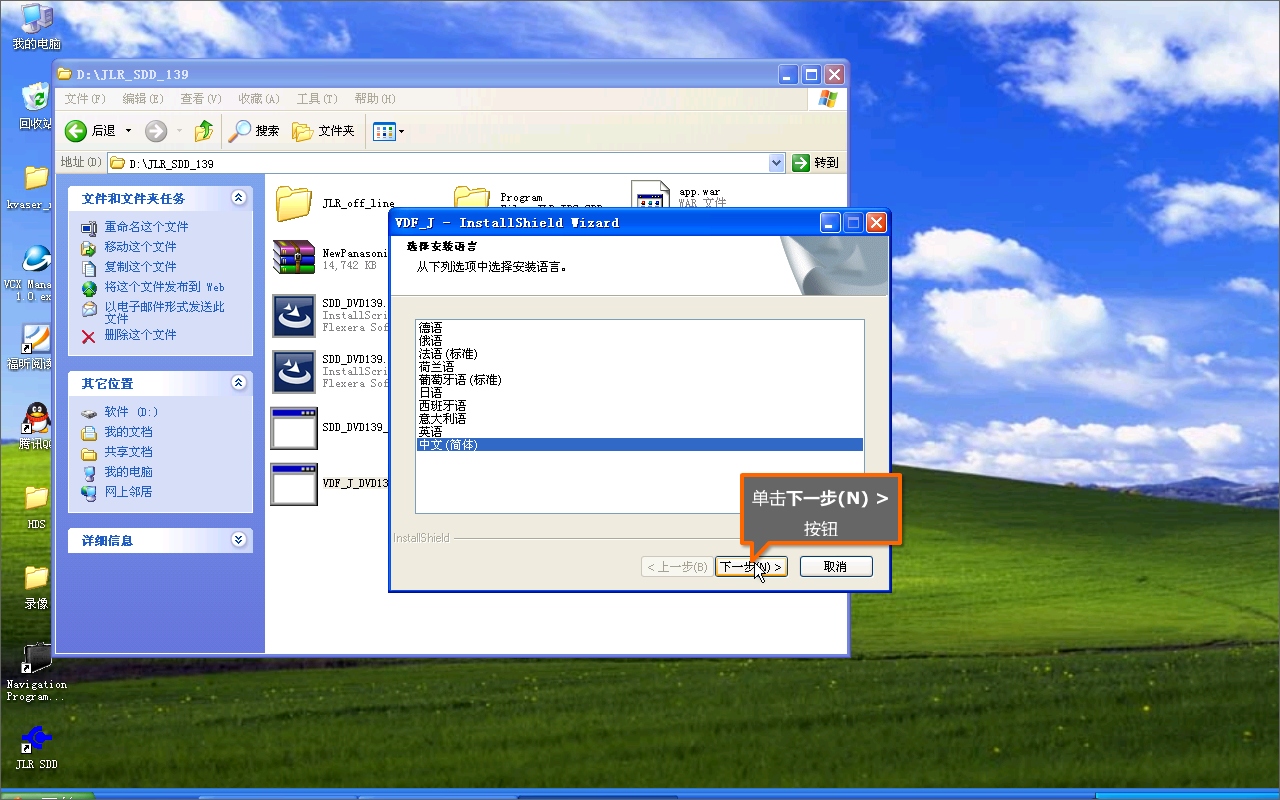Open 共享文档 in Other Places
Image resolution: width=1280 pixels, height=800 pixels.
128,452
